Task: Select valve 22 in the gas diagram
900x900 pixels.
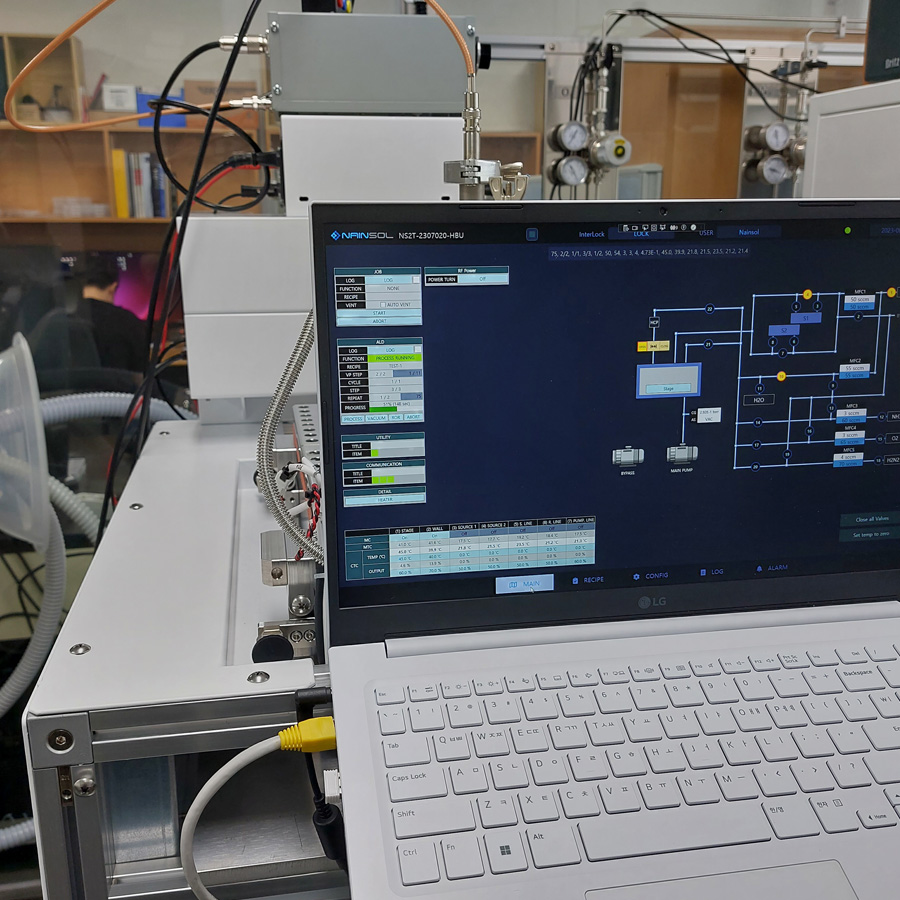Action: point(709,309)
